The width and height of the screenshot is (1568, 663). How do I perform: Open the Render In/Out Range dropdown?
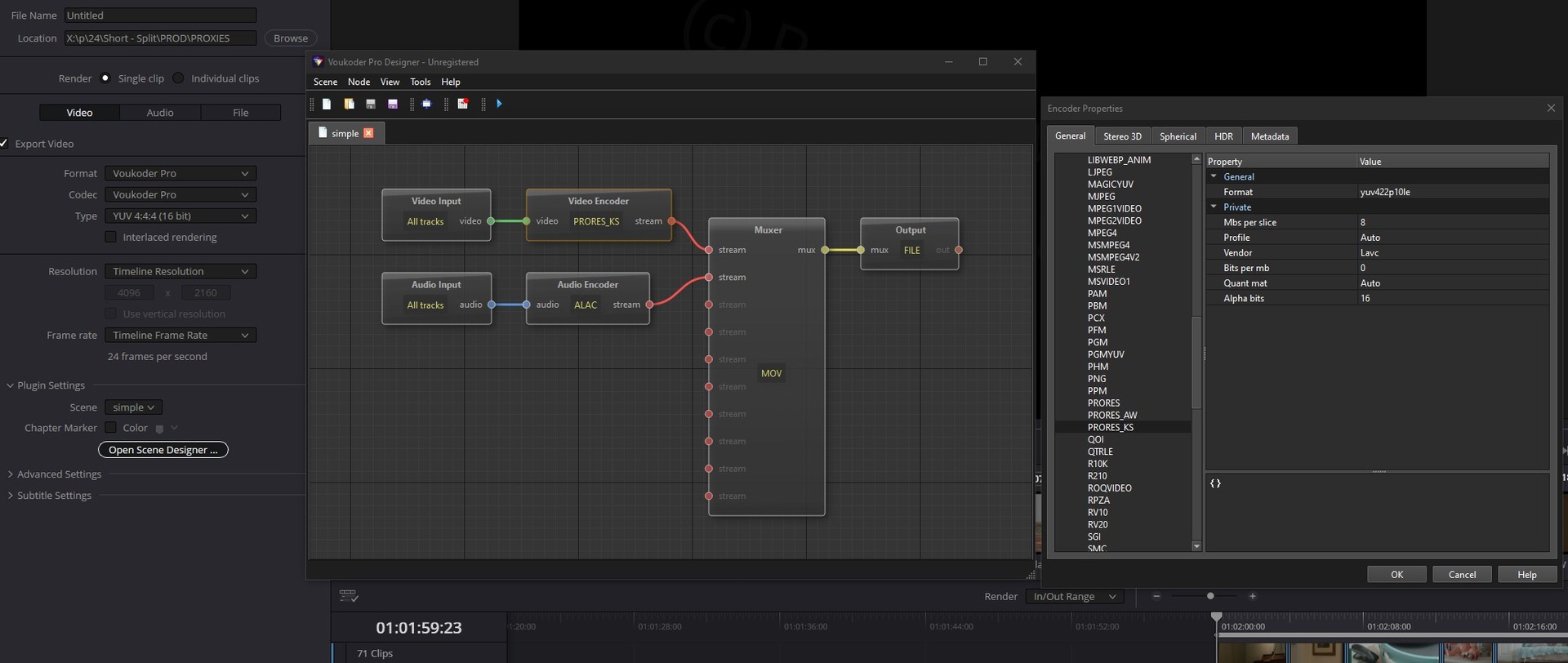click(x=1074, y=597)
